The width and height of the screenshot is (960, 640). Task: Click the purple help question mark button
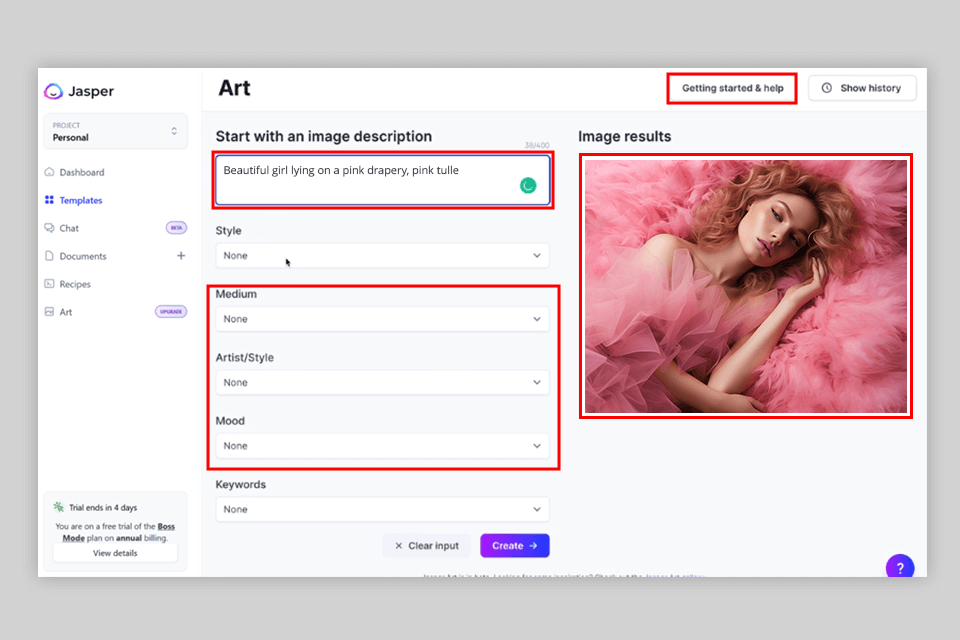899,568
